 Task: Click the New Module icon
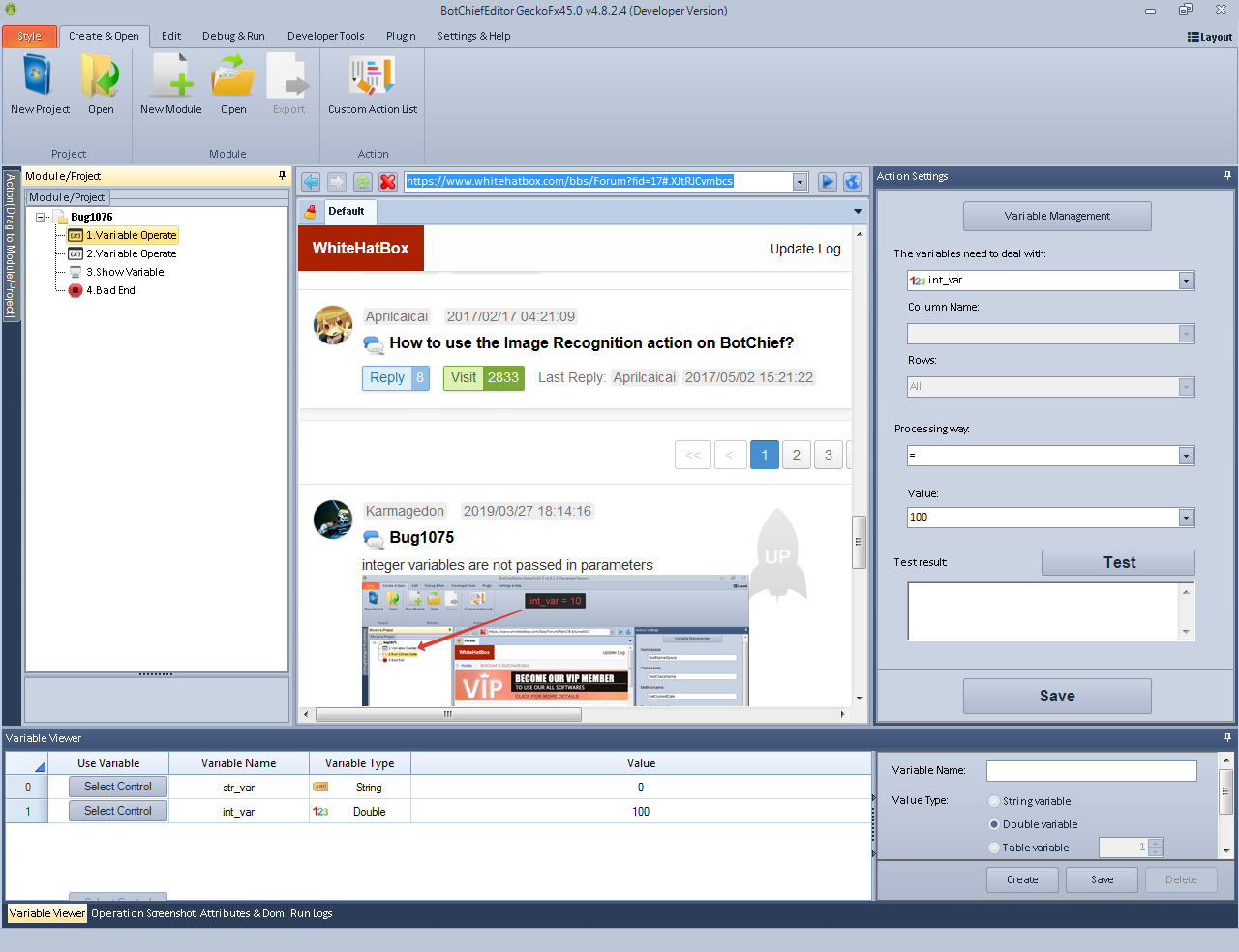click(170, 77)
